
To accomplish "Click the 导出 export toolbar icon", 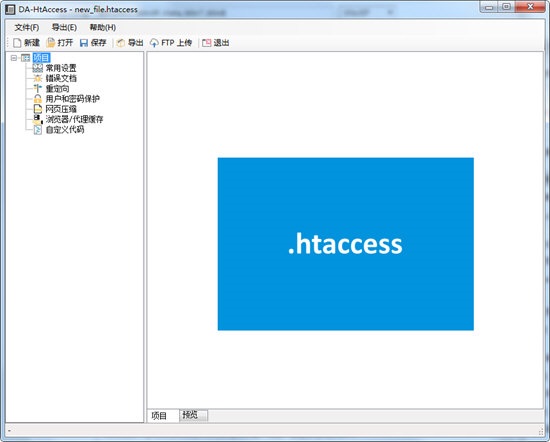I will pyautogui.click(x=121, y=43).
